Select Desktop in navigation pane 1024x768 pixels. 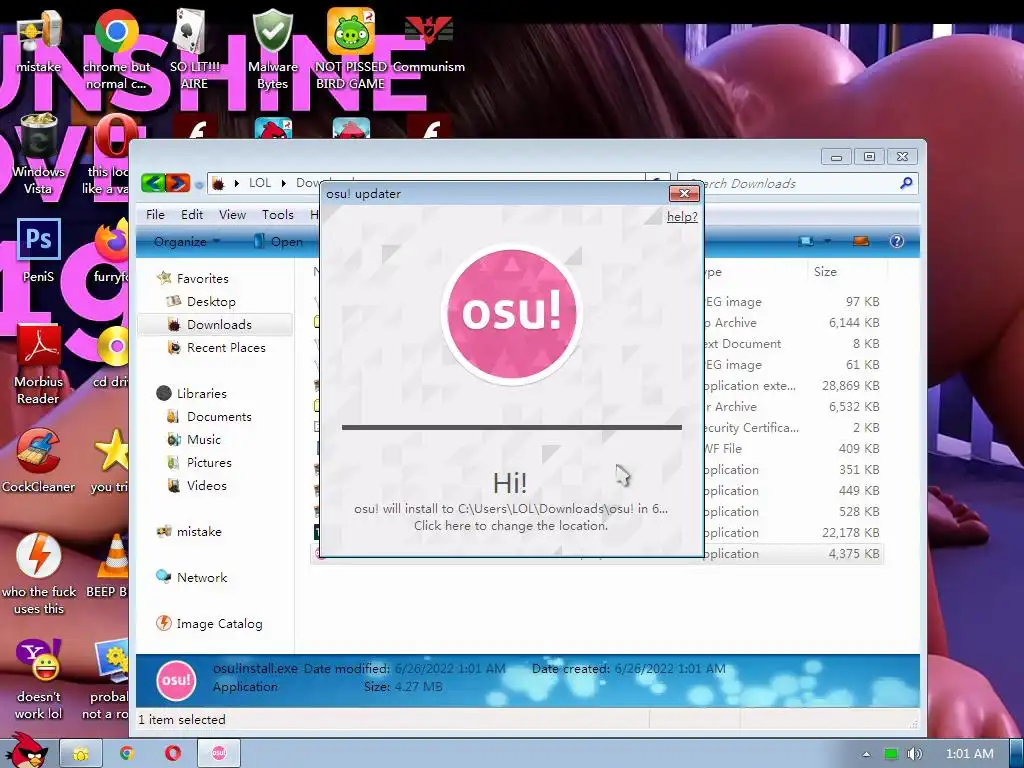pos(201,301)
